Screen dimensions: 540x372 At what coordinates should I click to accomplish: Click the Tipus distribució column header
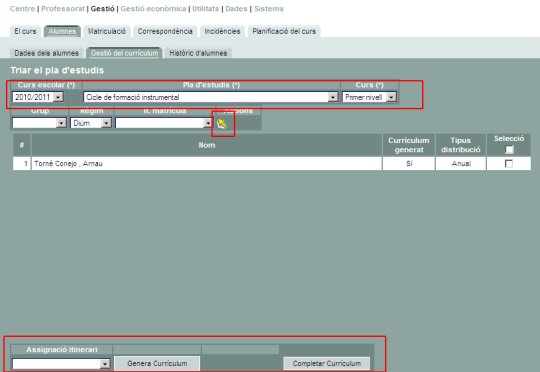[461, 145]
